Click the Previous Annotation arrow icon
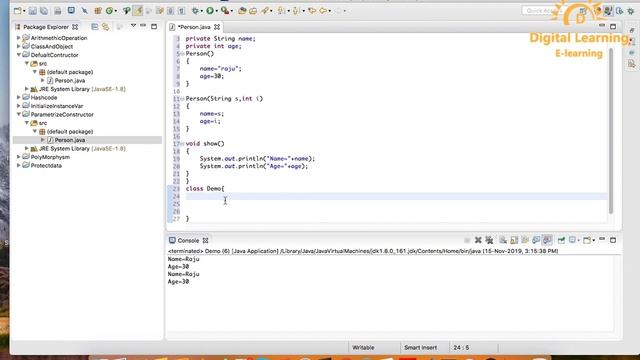The height and width of the screenshot is (360, 640). (x=296, y=11)
